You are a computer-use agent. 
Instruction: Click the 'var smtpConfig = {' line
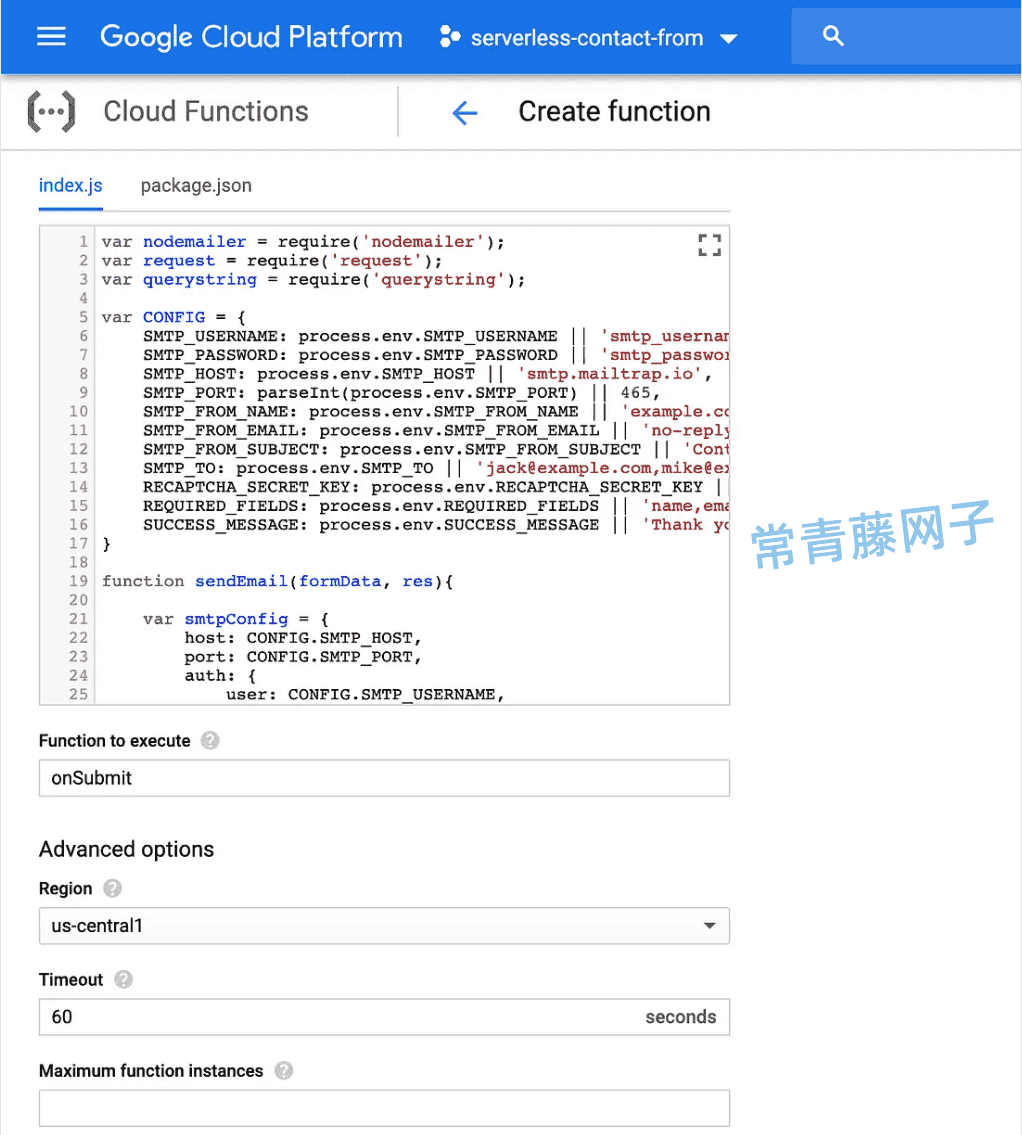(x=236, y=619)
